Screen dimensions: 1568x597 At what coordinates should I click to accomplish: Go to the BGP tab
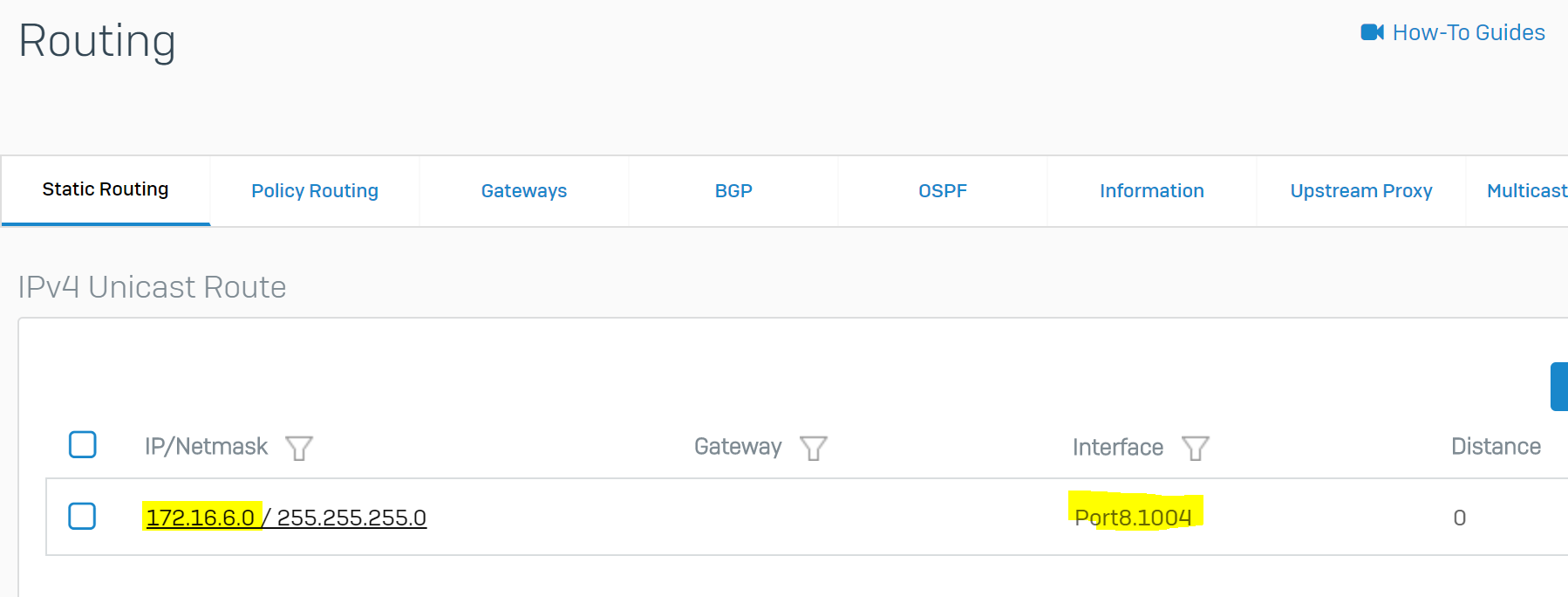click(733, 191)
